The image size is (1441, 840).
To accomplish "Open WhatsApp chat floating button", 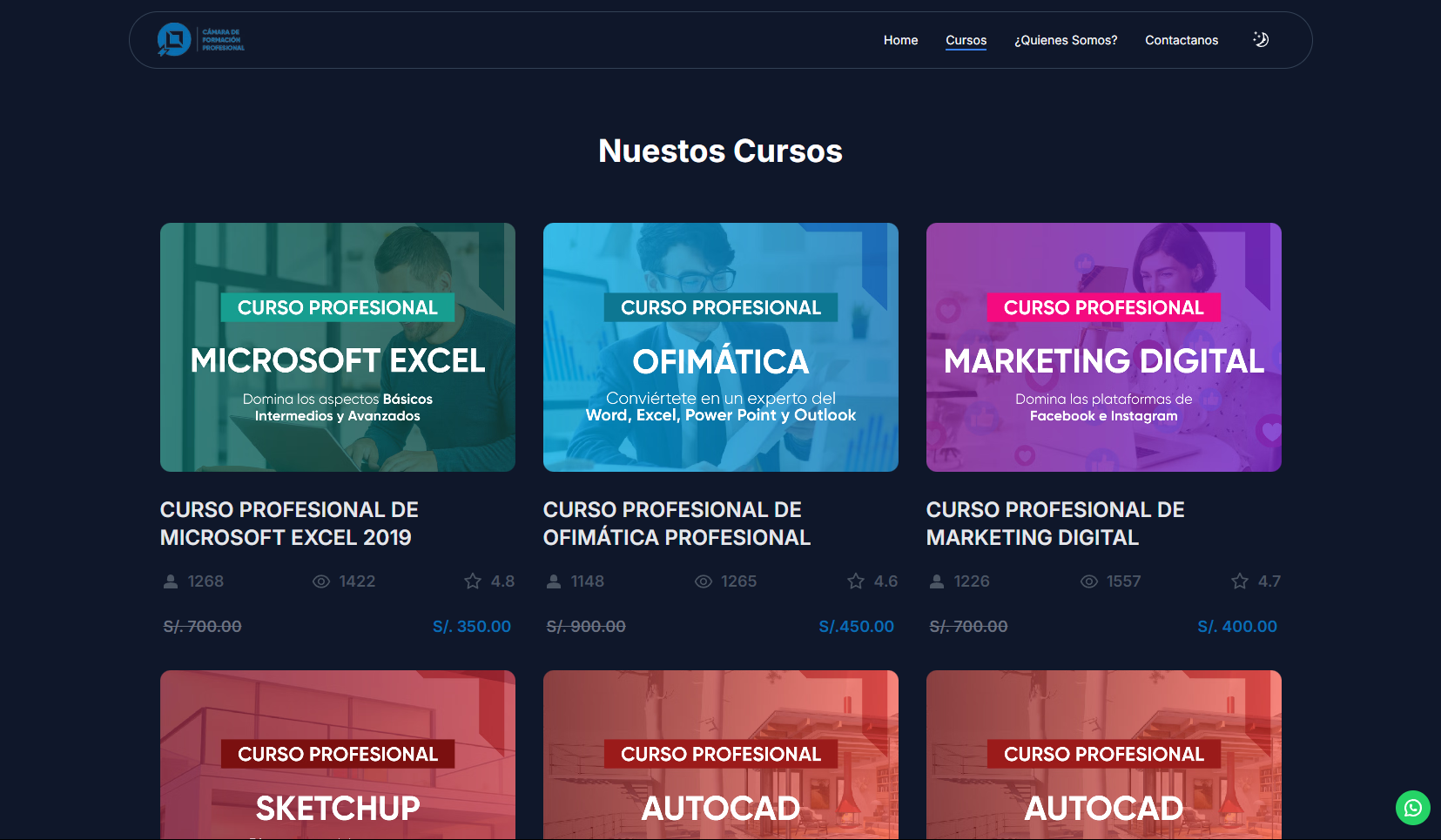I will point(1412,808).
